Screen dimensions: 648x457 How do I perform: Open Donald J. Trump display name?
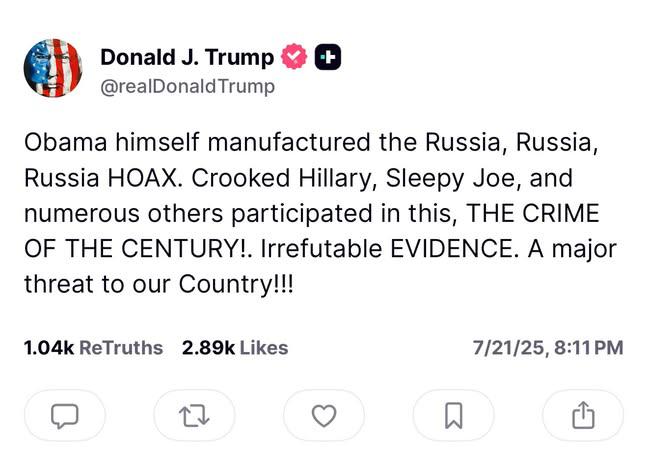[186, 58]
